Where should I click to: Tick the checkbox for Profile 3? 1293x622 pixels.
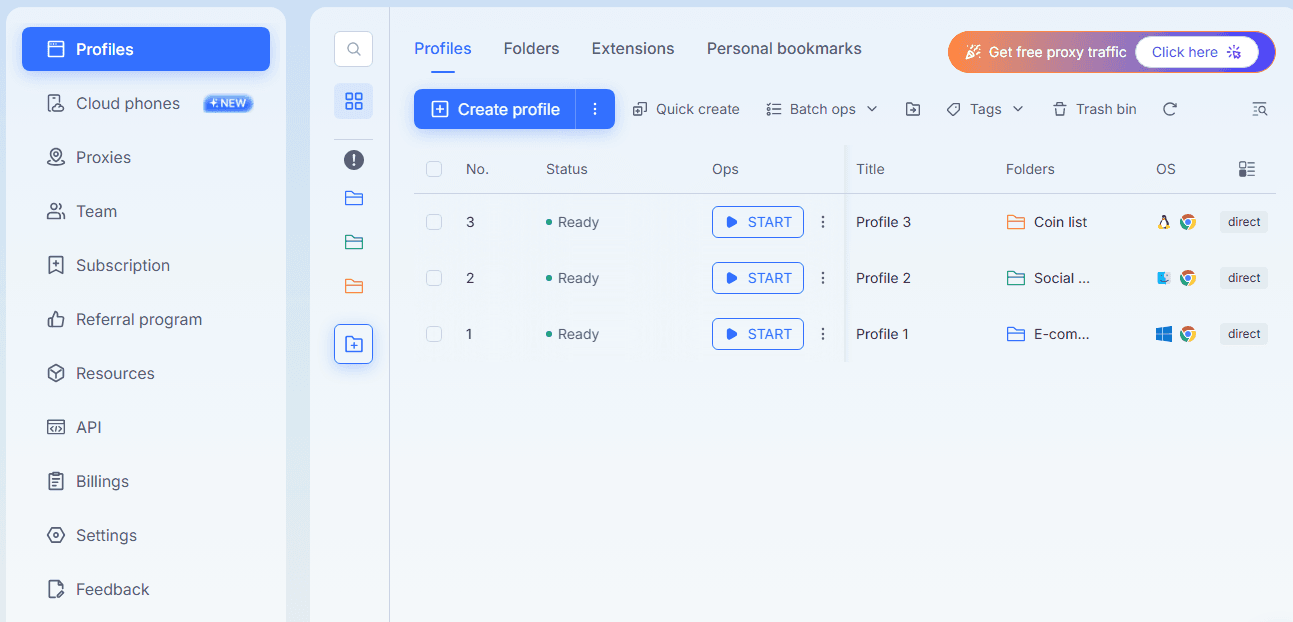pyautogui.click(x=434, y=222)
